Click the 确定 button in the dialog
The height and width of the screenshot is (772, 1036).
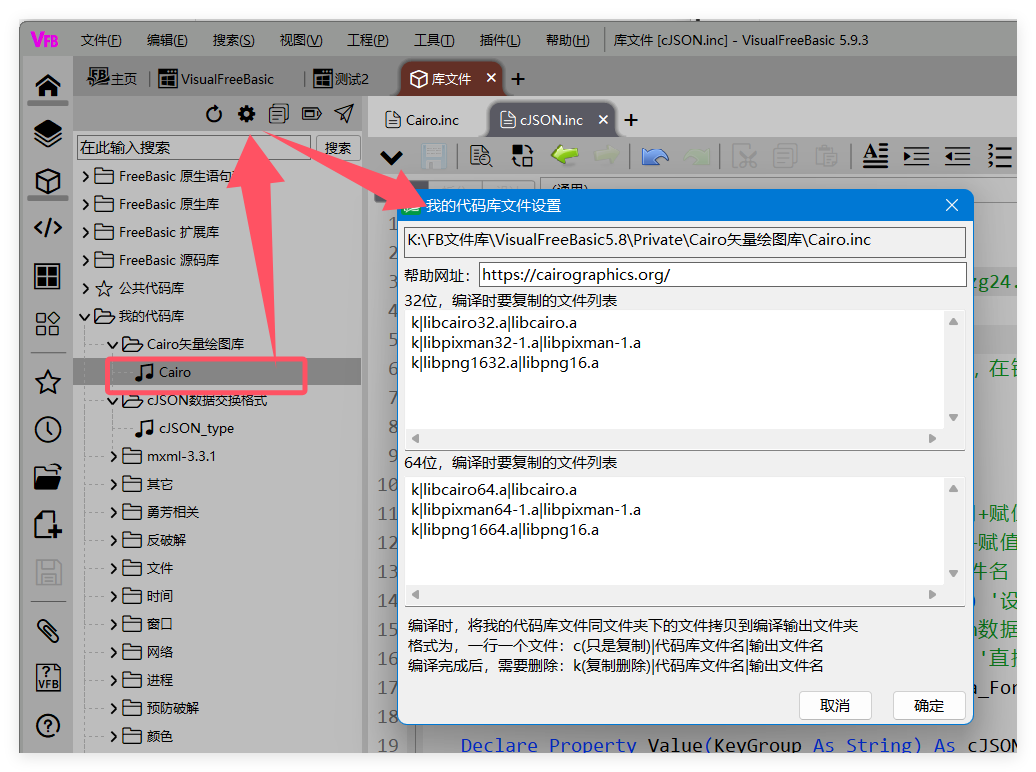[x=928, y=705]
